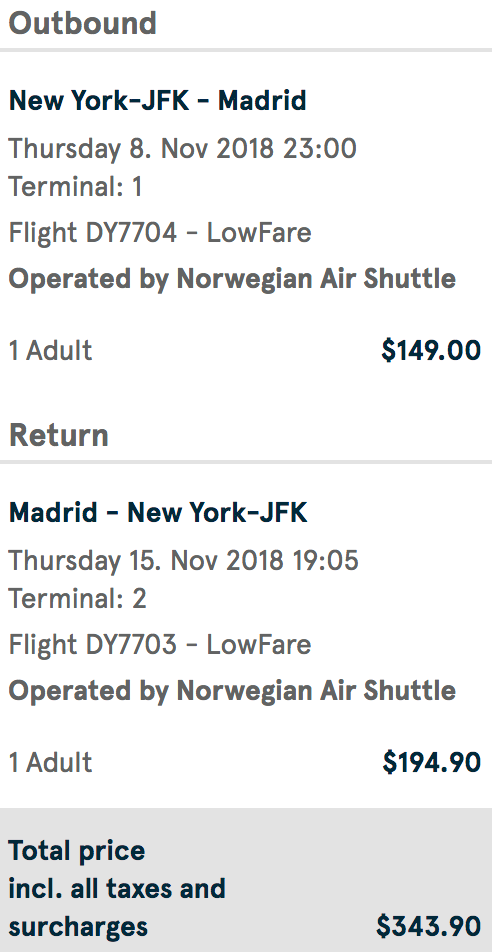Select the $343.90 total amount

click(x=428, y=926)
